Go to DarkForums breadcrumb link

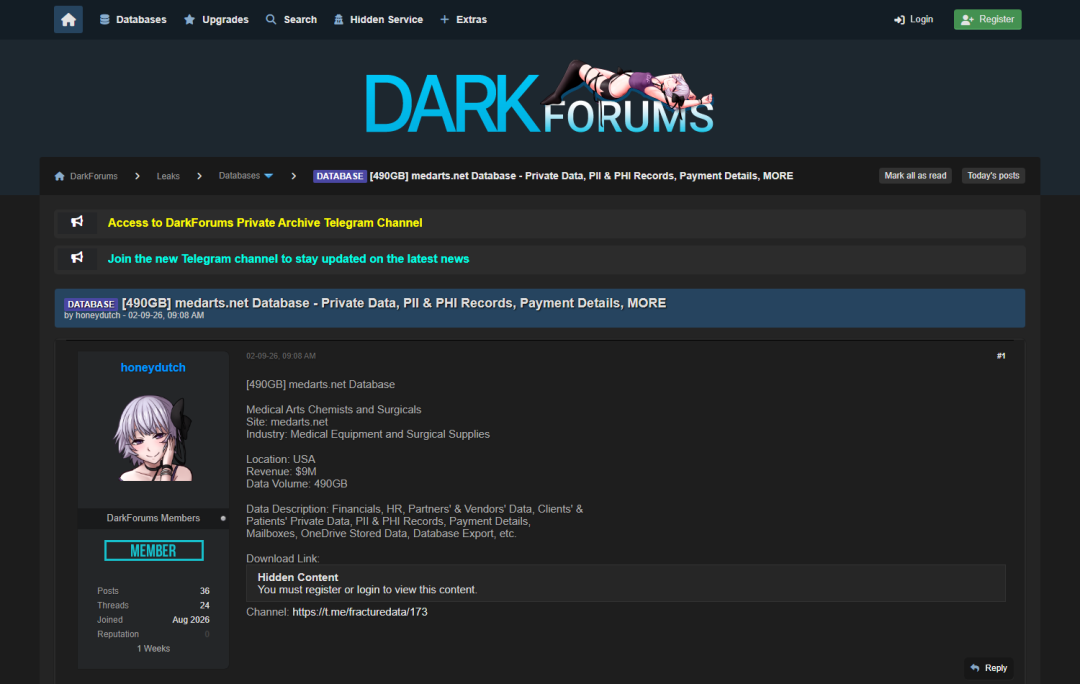click(94, 176)
